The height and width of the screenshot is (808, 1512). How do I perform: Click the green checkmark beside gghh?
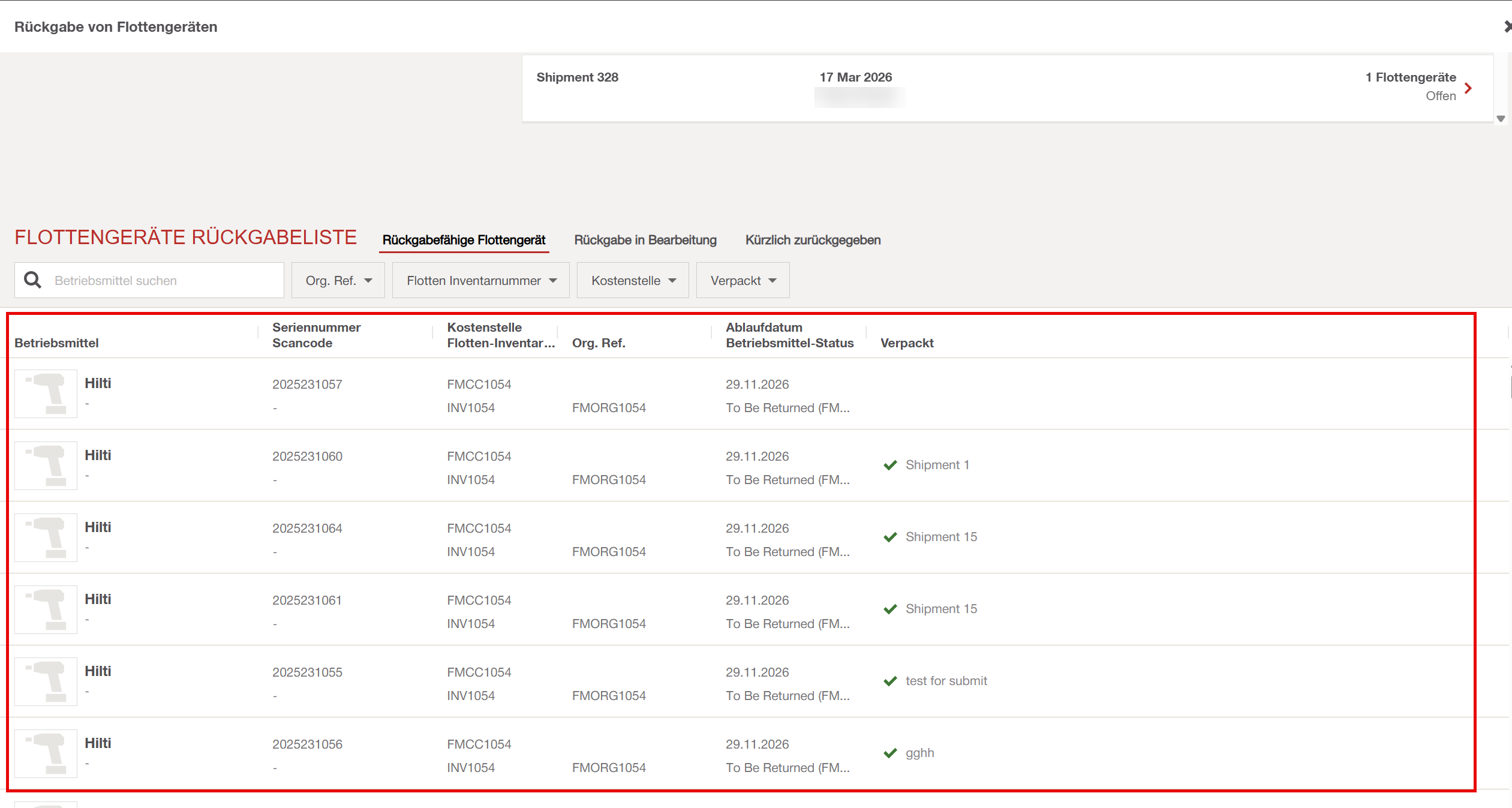coord(890,753)
